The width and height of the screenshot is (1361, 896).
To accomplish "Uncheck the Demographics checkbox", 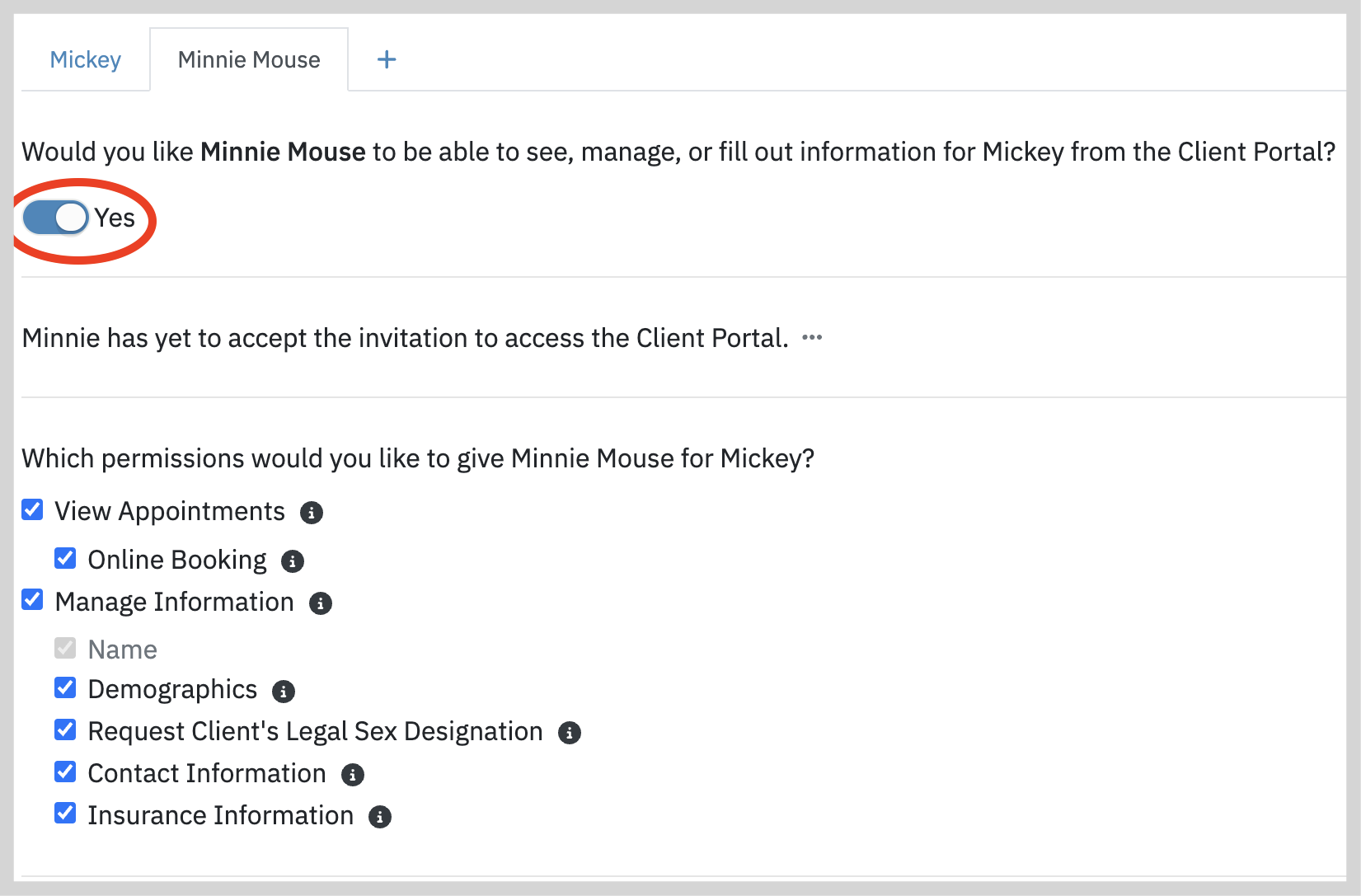I will click(x=65, y=687).
